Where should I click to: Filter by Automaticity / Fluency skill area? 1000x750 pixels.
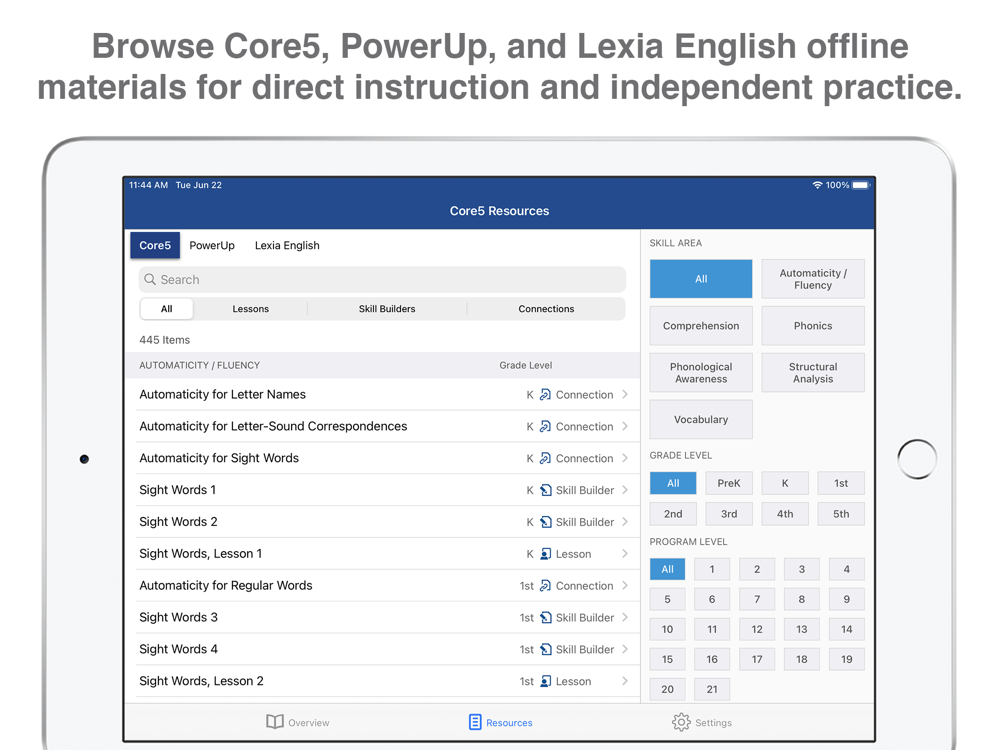(813, 279)
